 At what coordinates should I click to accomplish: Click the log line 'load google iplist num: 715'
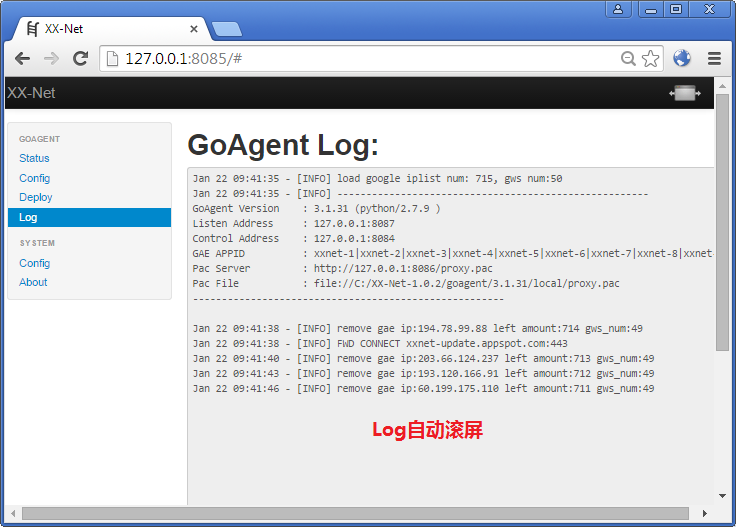[377, 178]
